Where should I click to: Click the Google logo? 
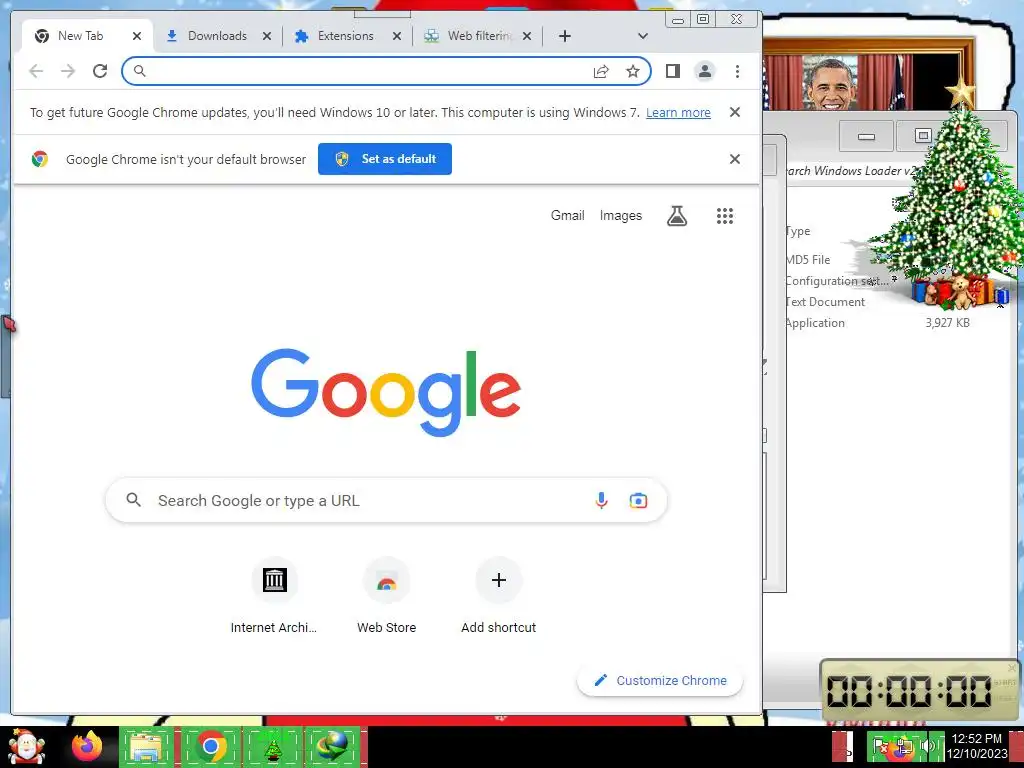pyautogui.click(x=386, y=392)
